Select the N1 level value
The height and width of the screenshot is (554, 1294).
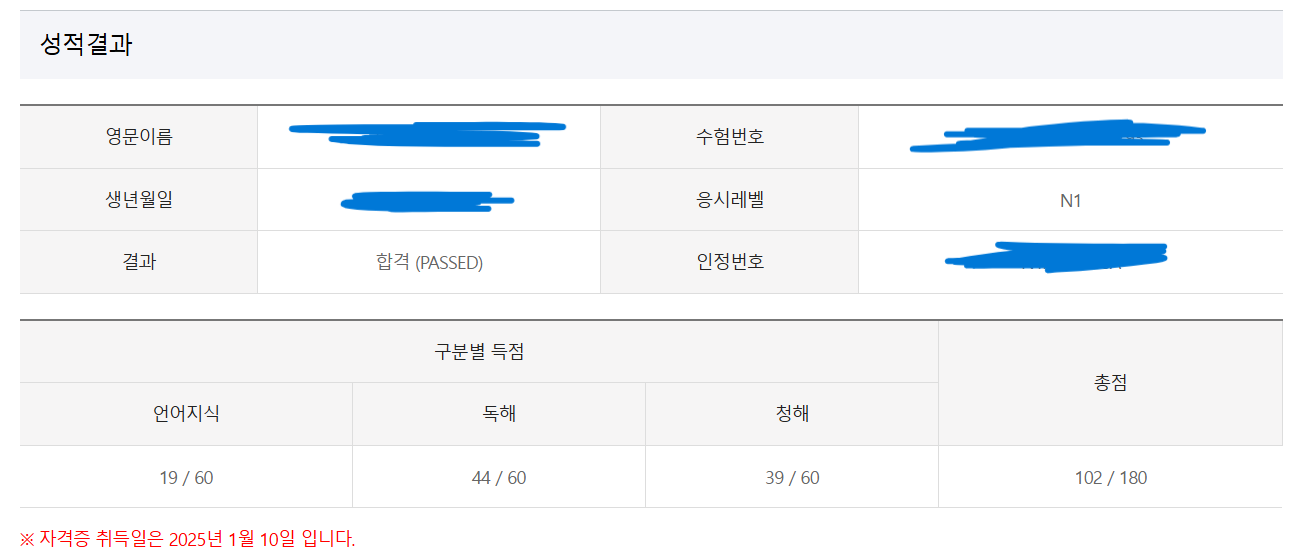[x=1070, y=201]
